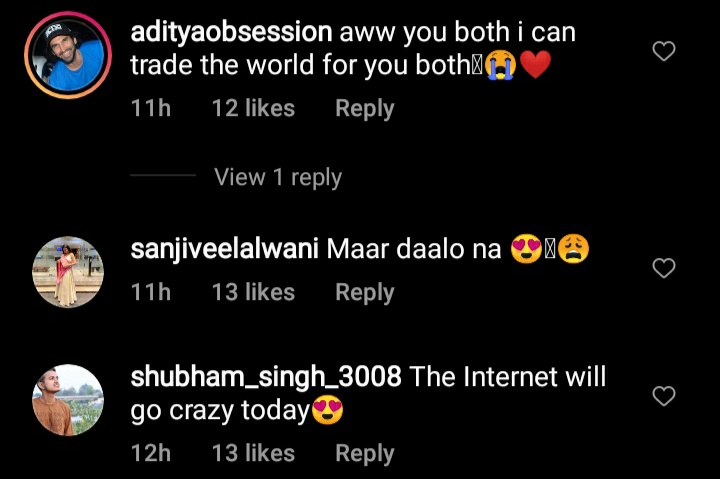Select the "Maar daalo na" comment text
Image resolution: width=720 pixels, height=479 pixels.
coord(414,249)
